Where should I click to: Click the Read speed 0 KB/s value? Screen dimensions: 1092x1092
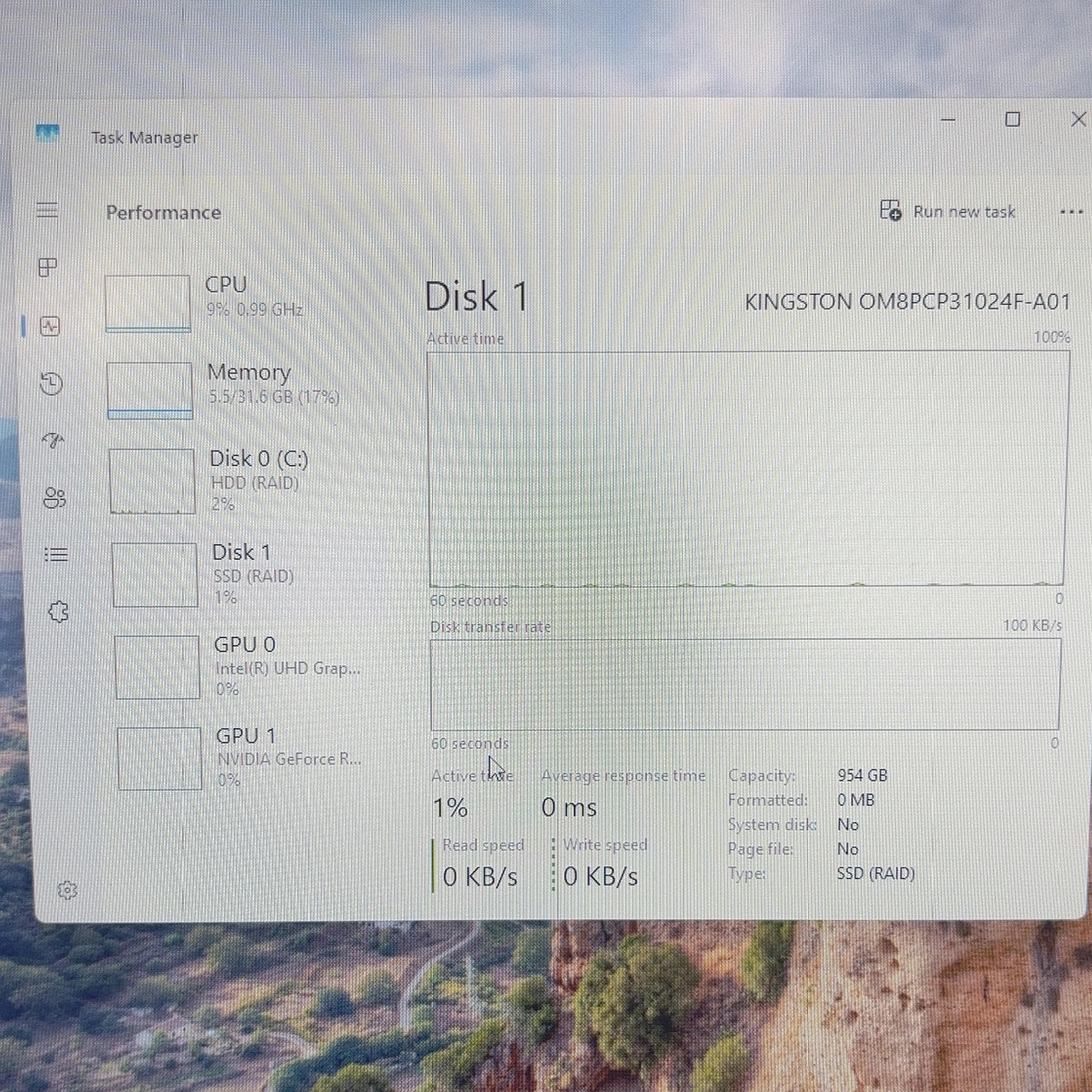[x=480, y=876]
